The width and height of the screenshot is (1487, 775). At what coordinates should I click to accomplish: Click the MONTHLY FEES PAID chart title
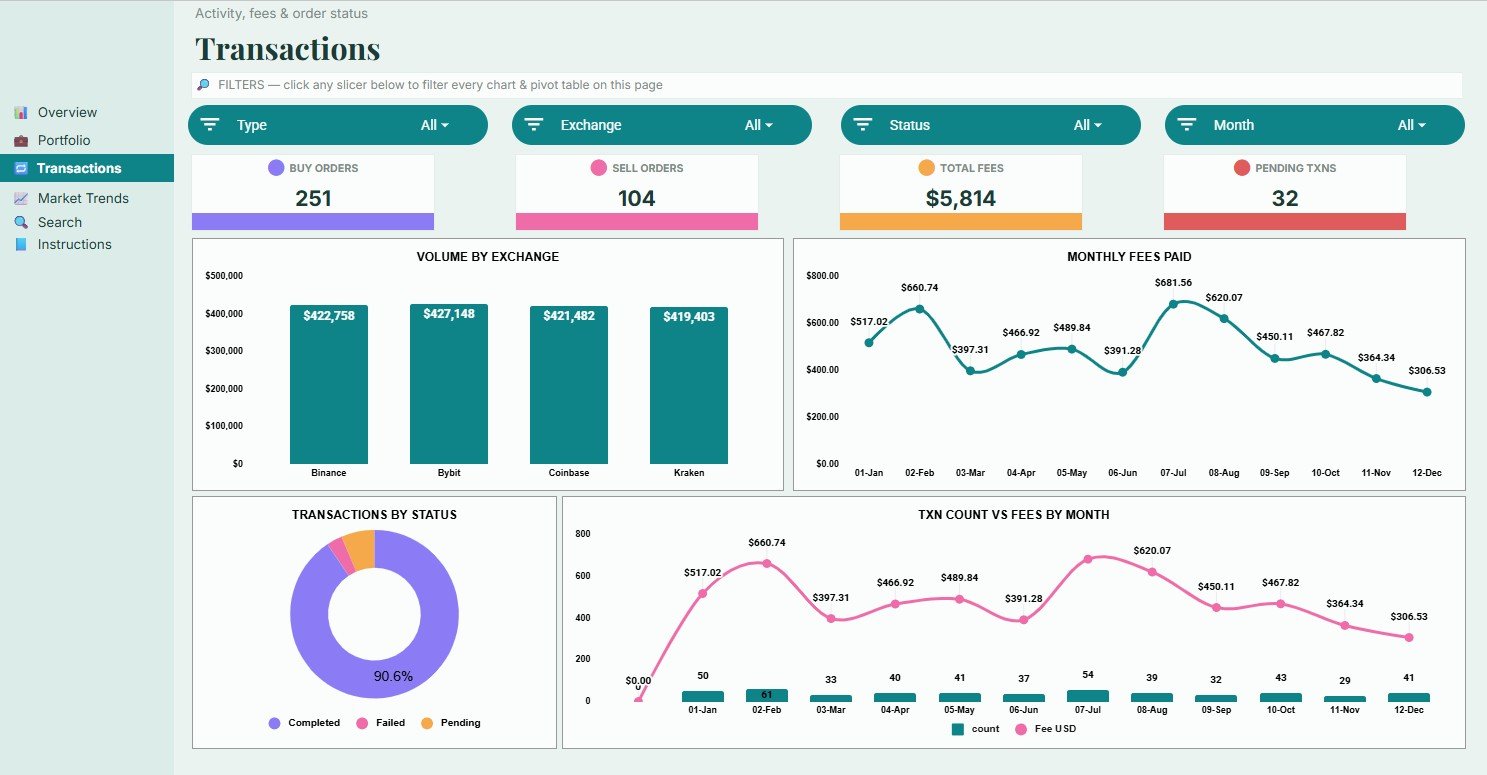tap(1129, 257)
